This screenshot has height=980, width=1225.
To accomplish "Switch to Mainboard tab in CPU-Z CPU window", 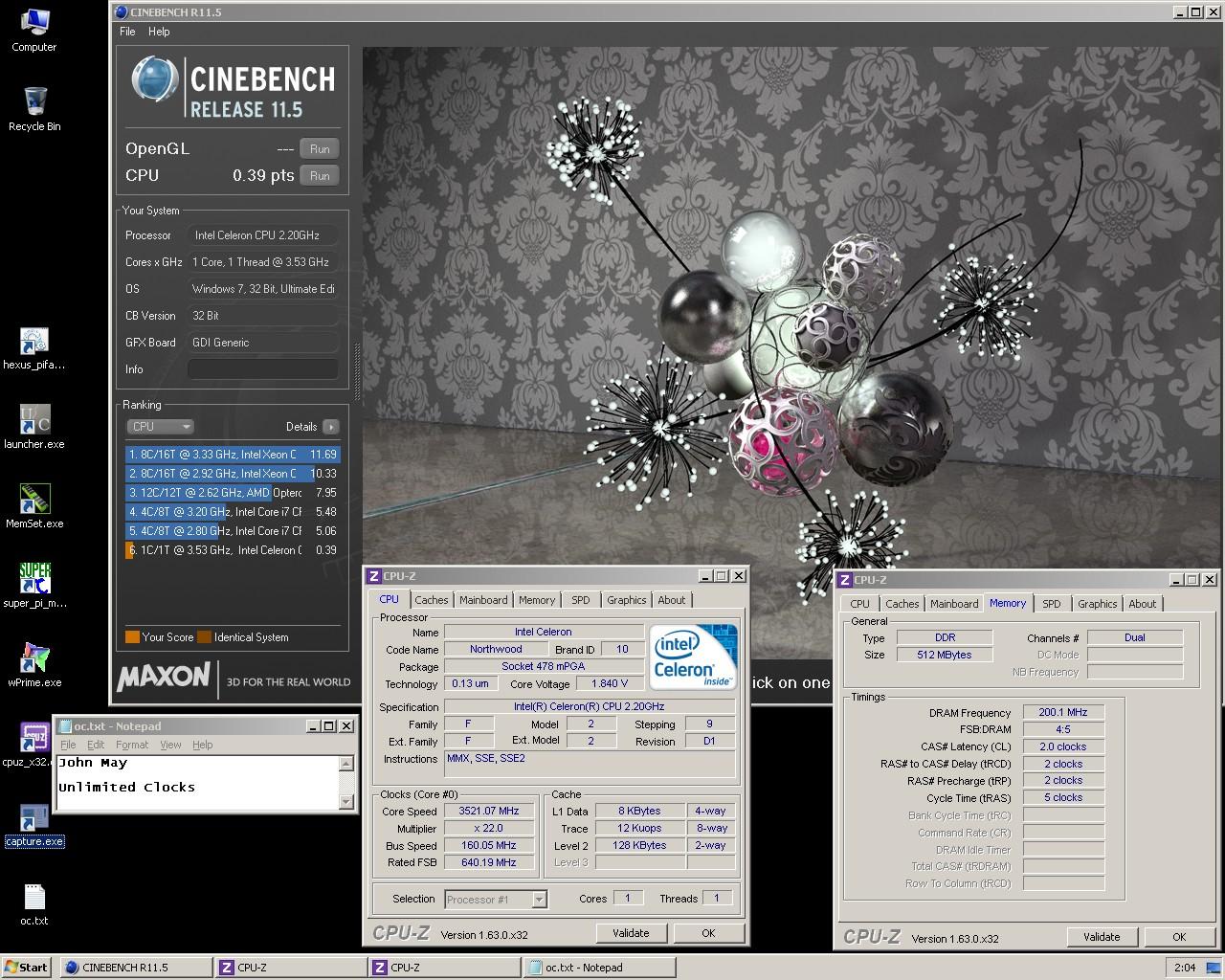I will click(483, 600).
